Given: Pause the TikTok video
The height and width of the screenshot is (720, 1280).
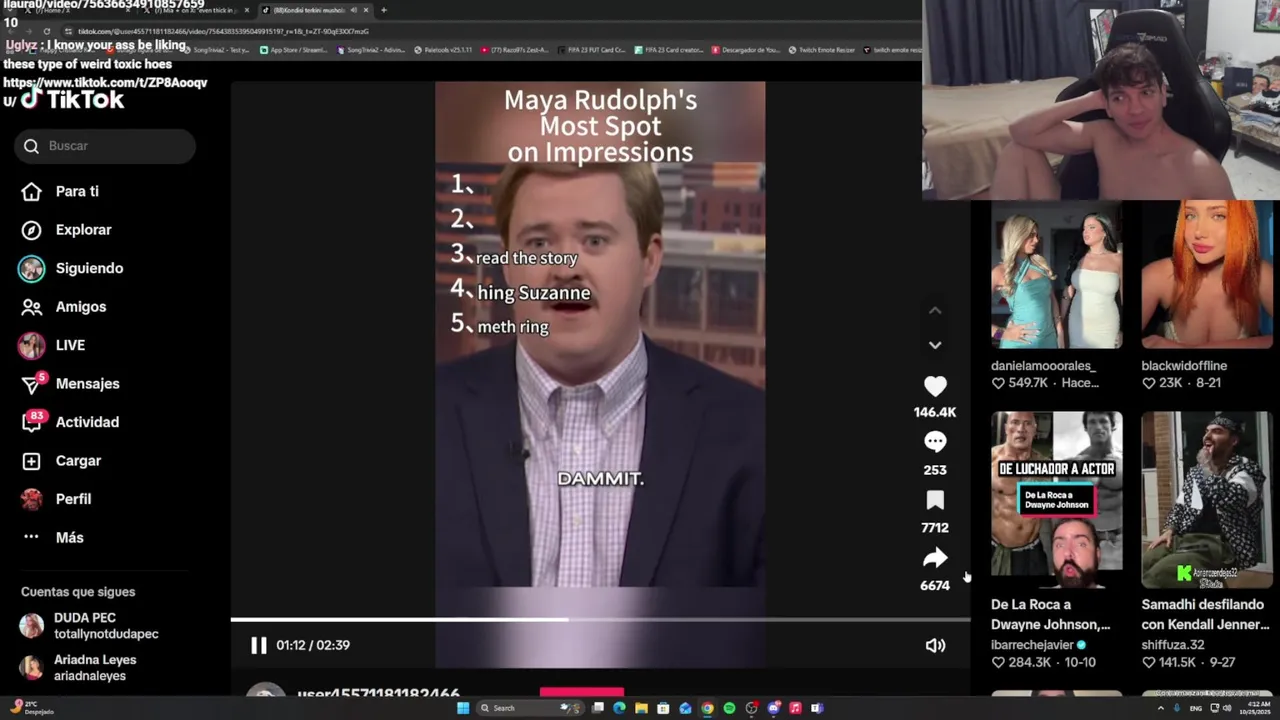Looking at the screenshot, I should pos(258,645).
